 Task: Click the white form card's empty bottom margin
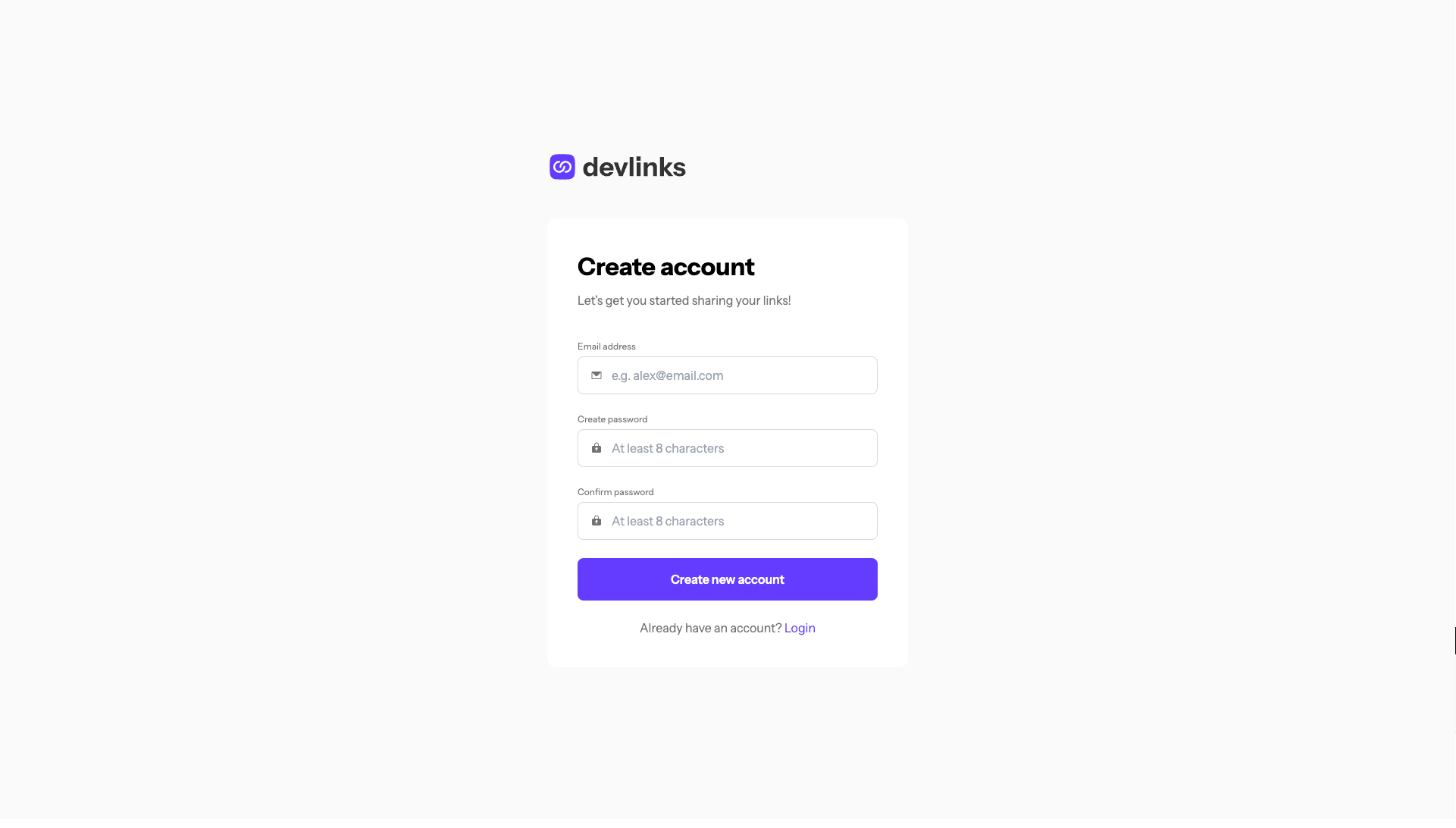[728, 652]
